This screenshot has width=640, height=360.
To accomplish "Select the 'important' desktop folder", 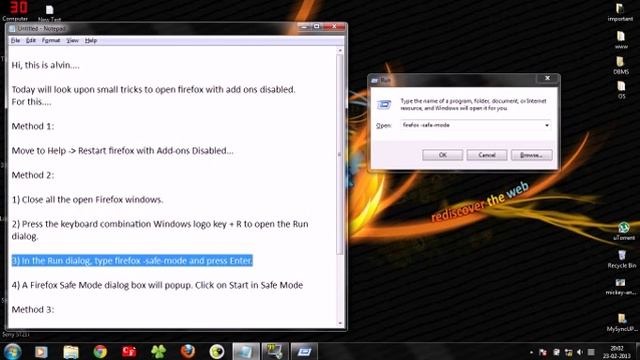I will 620,12.
